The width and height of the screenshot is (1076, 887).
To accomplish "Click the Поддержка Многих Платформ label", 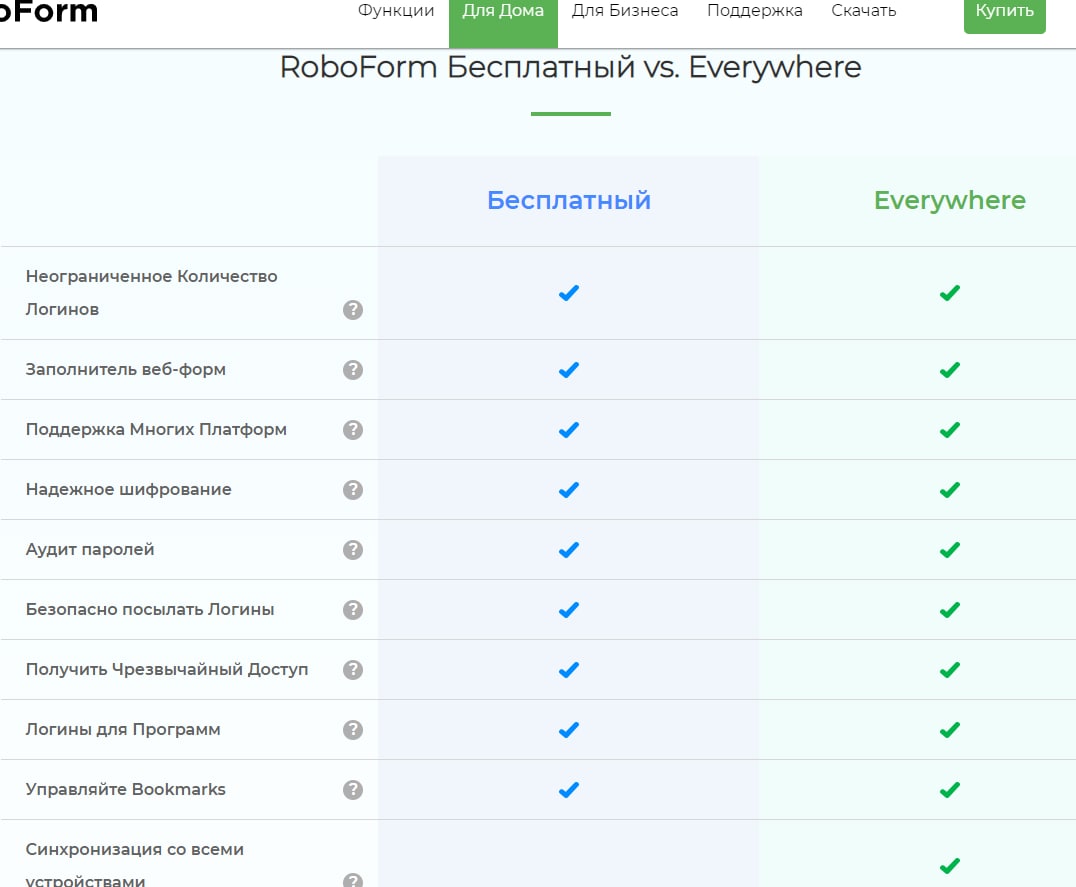I will click(x=156, y=429).
